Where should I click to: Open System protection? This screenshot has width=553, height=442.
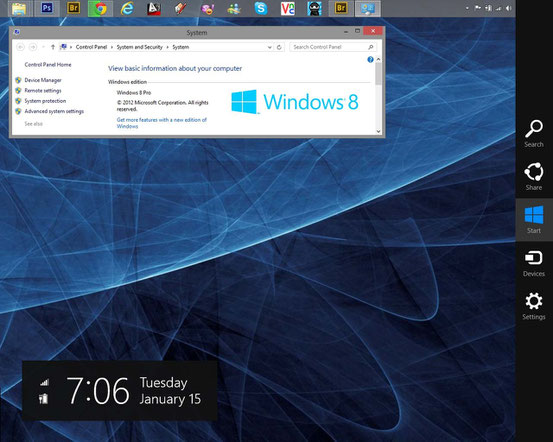pyautogui.click(x=45, y=101)
